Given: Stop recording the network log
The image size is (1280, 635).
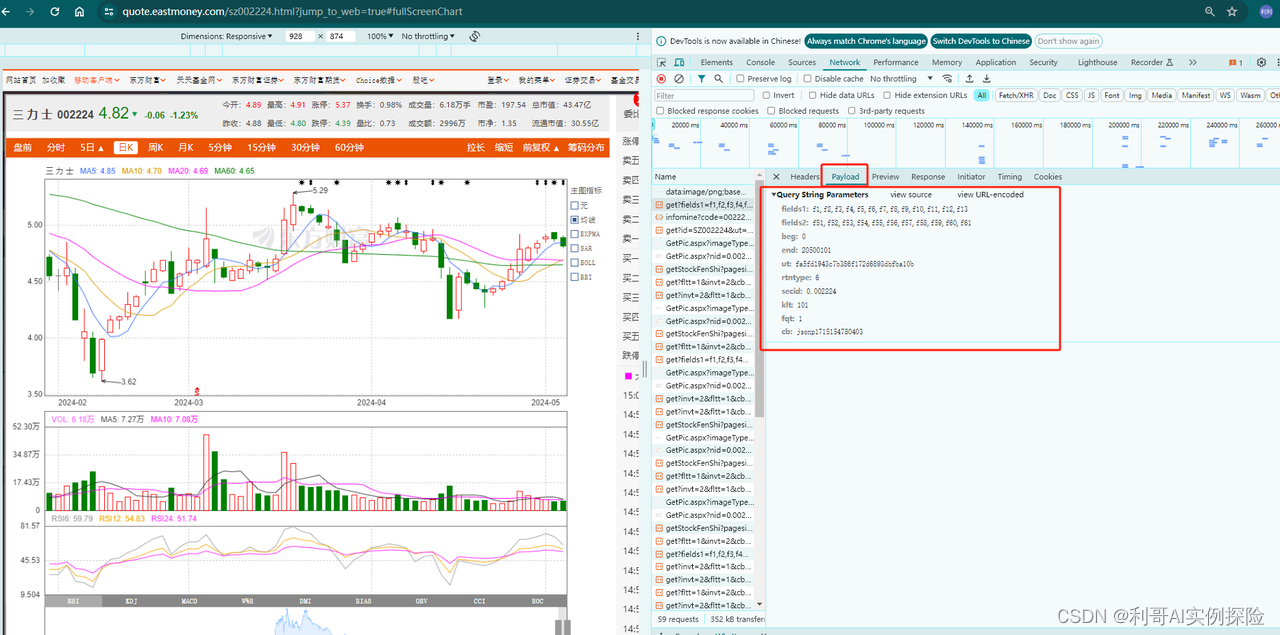Looking at the screenshot, I should [x=661, y=78].
